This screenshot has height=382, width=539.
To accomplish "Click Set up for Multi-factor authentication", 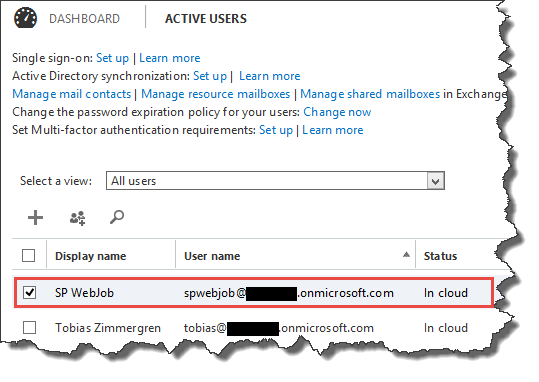I will 276,130.
